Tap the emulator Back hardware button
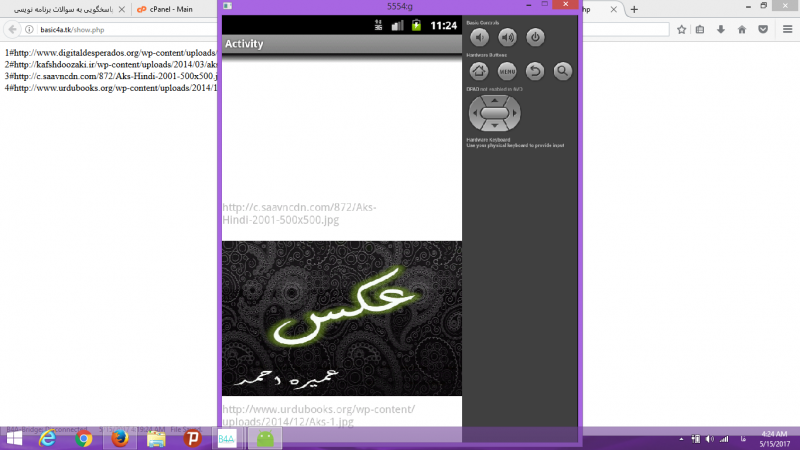Image resolution: width=800 pixels, height=450 pixels. click(535, 71)
